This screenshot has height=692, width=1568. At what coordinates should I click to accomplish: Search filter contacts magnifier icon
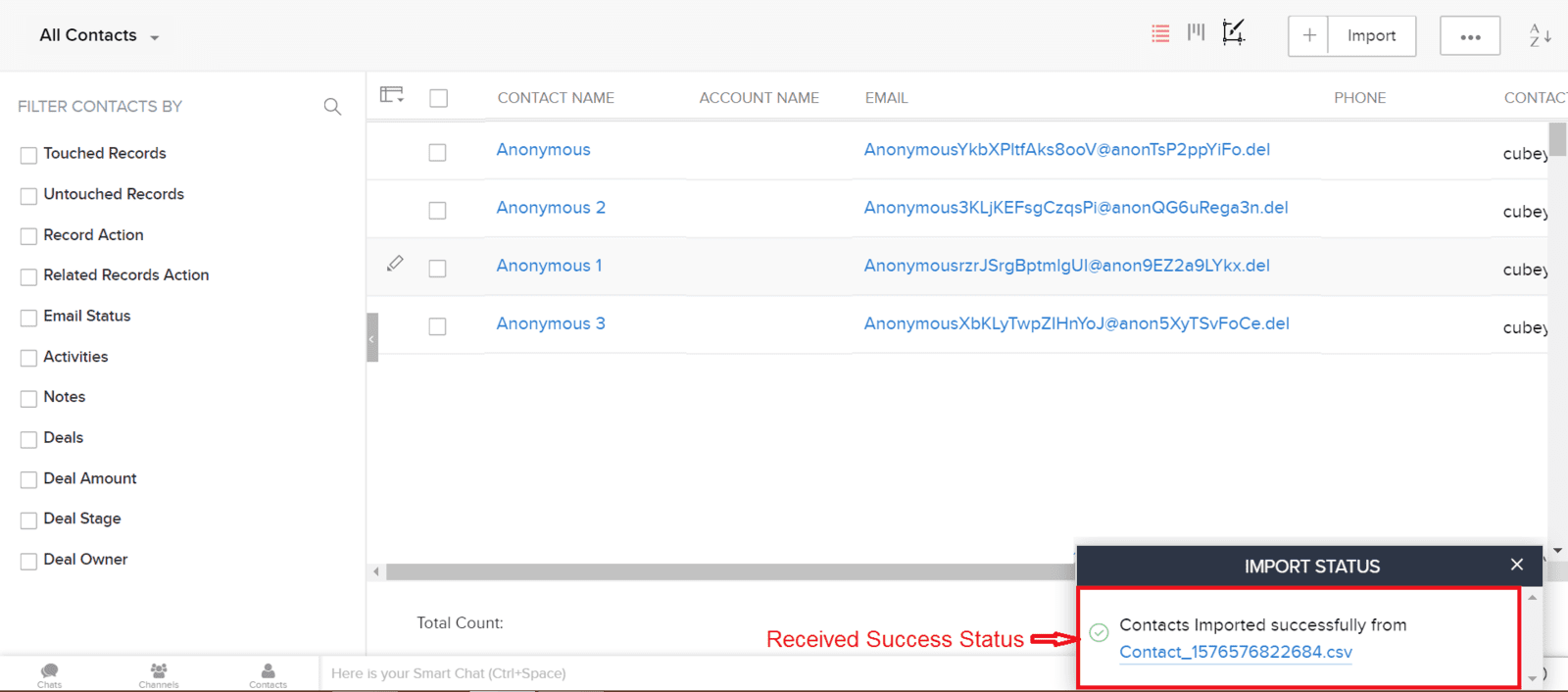(332, 106)
